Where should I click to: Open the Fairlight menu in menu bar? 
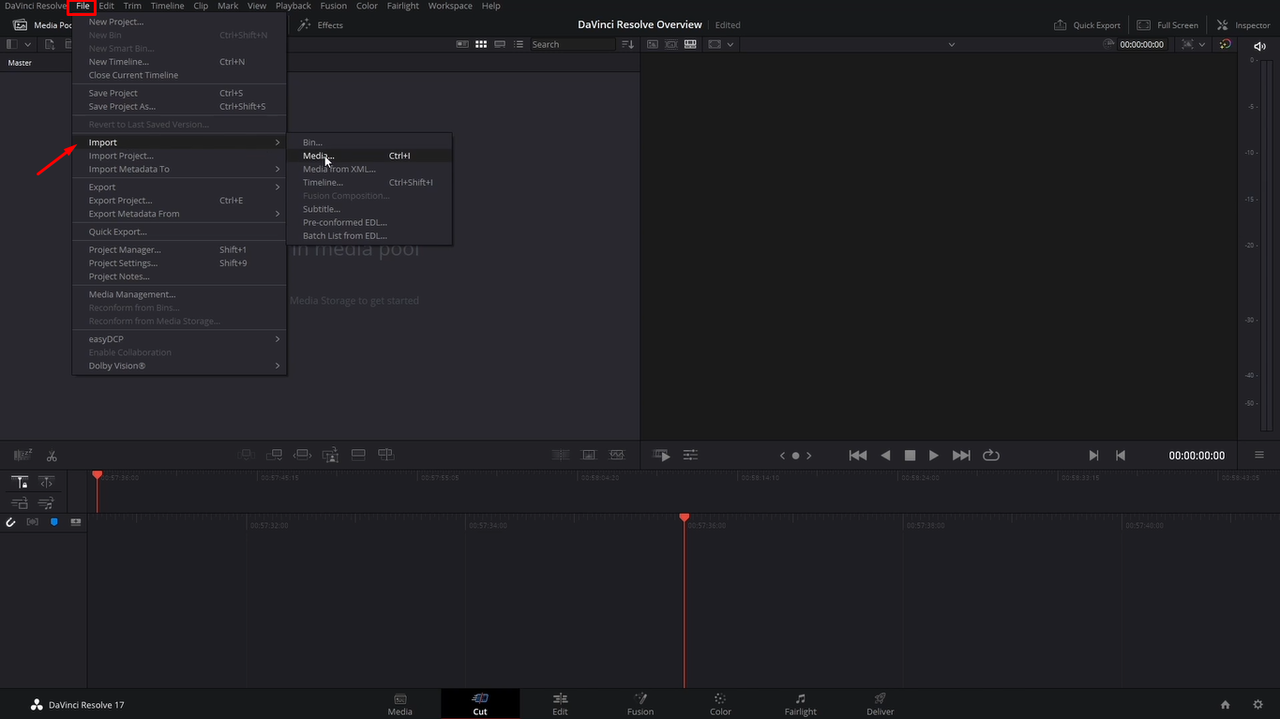403,6
